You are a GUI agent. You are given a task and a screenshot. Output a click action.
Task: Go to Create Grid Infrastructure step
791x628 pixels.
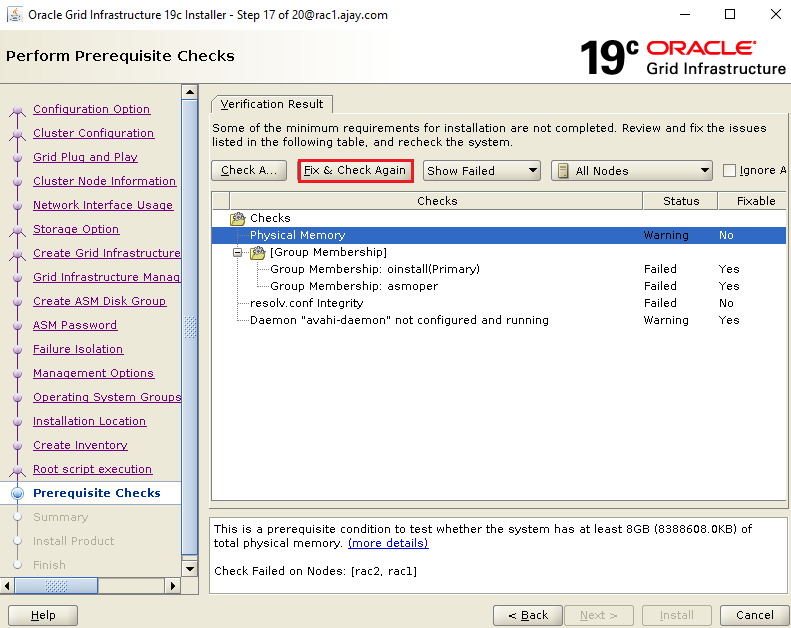click(106, 253)
